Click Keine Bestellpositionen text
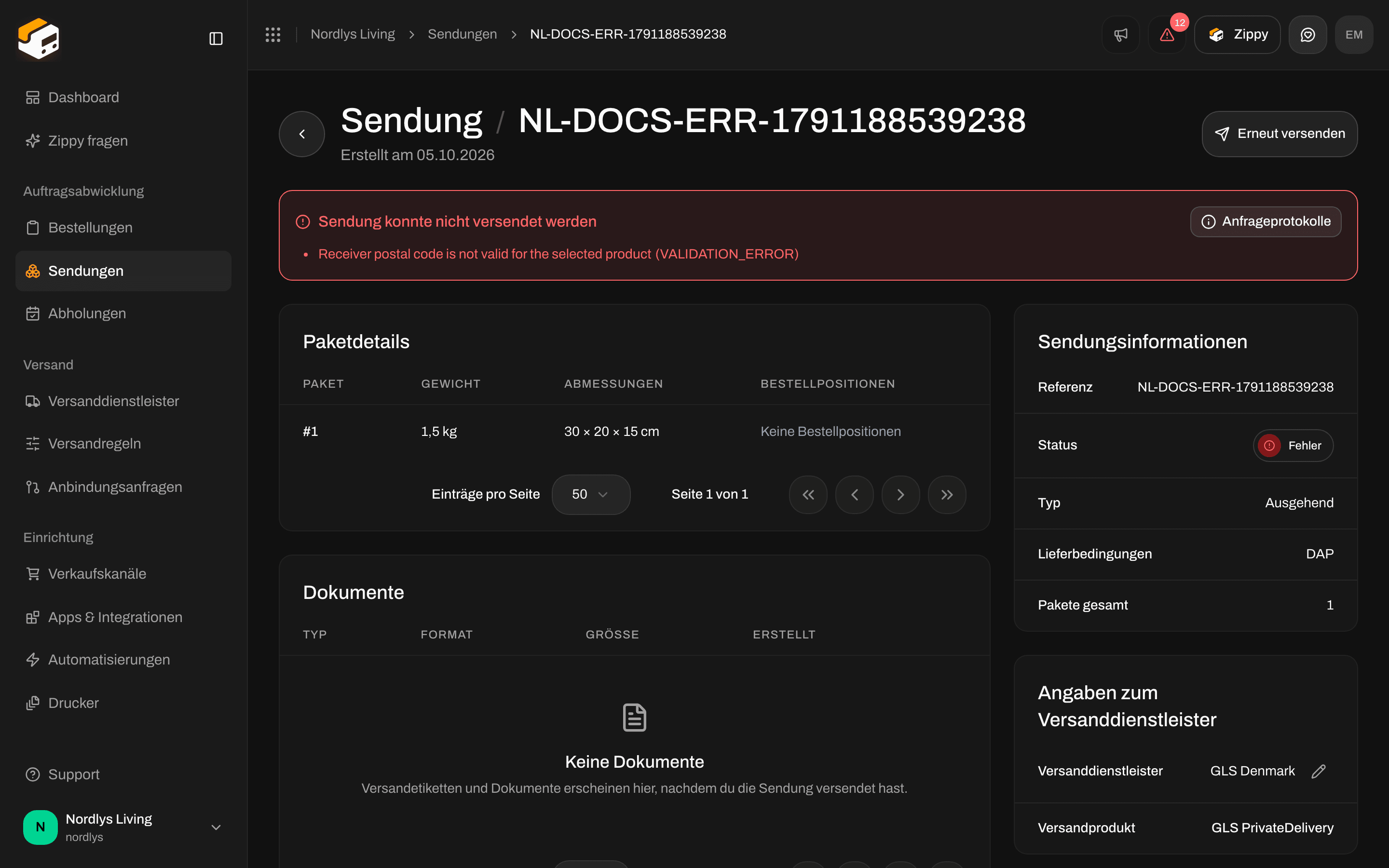This screenshot has width=1389, height=868. tap(831, 432)
